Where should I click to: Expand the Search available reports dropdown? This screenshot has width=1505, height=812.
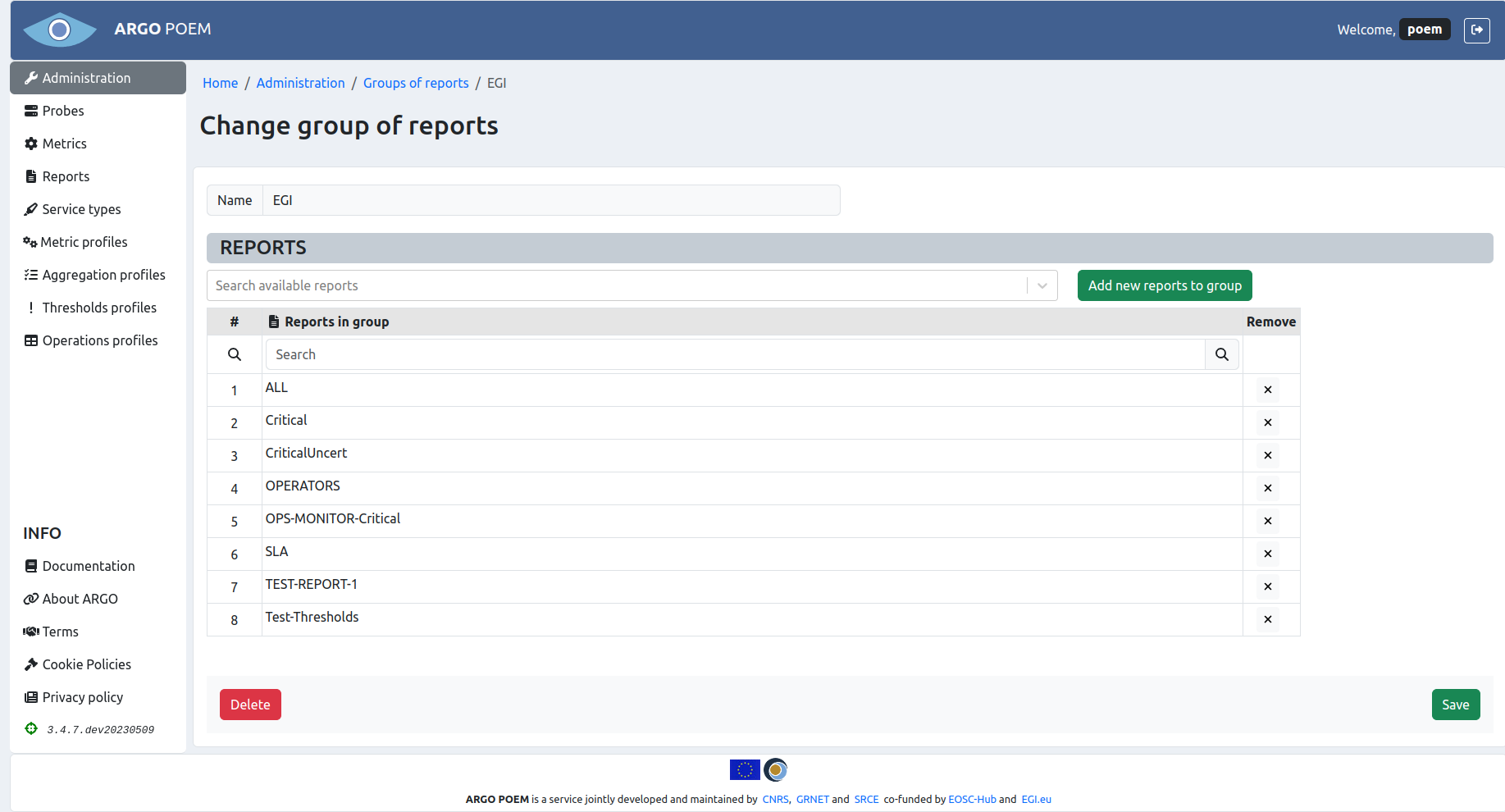(x=1042, y=285)
